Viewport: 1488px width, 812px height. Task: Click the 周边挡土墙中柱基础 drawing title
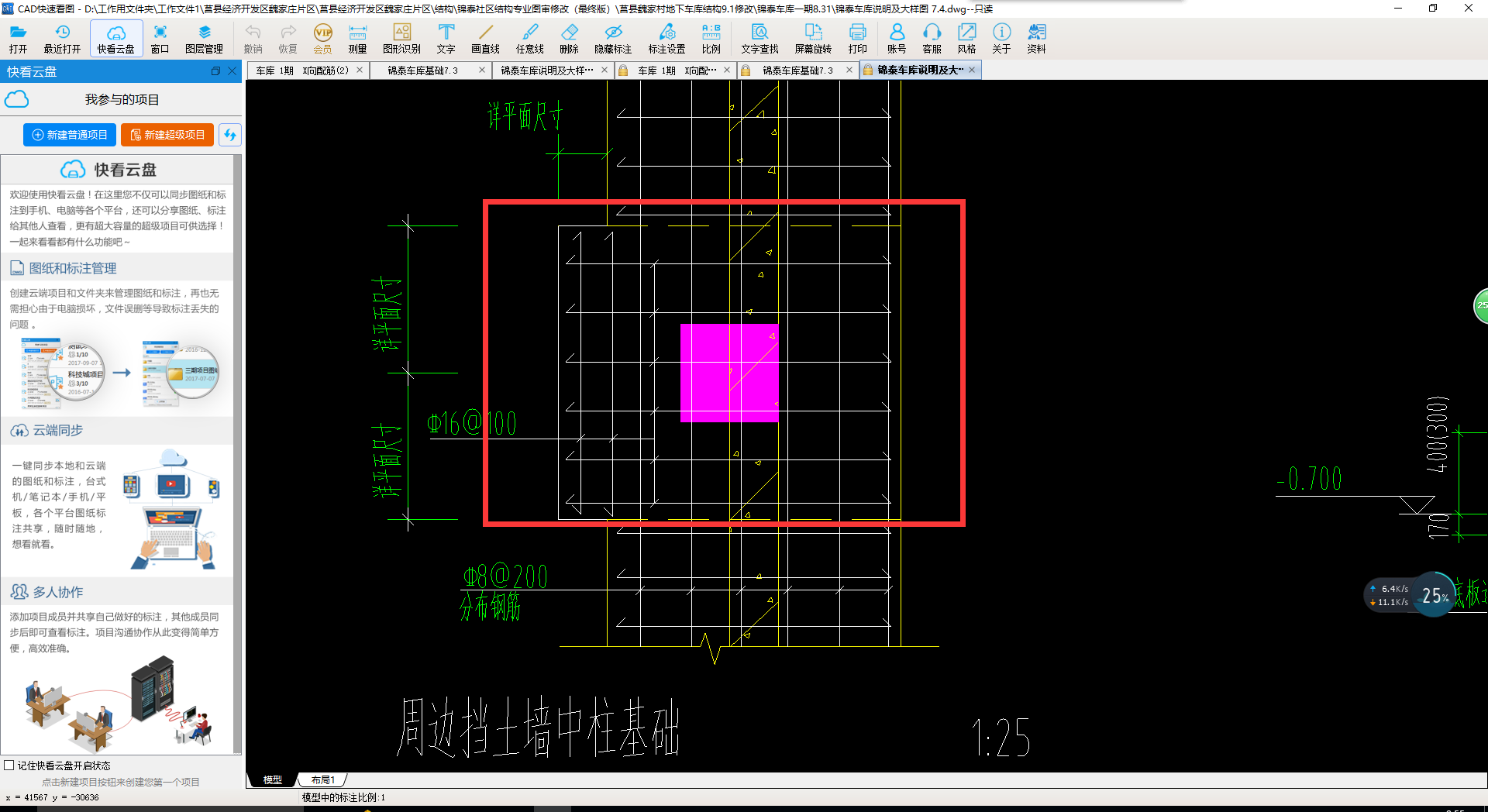pyautogui.click(x=539, y=727)
